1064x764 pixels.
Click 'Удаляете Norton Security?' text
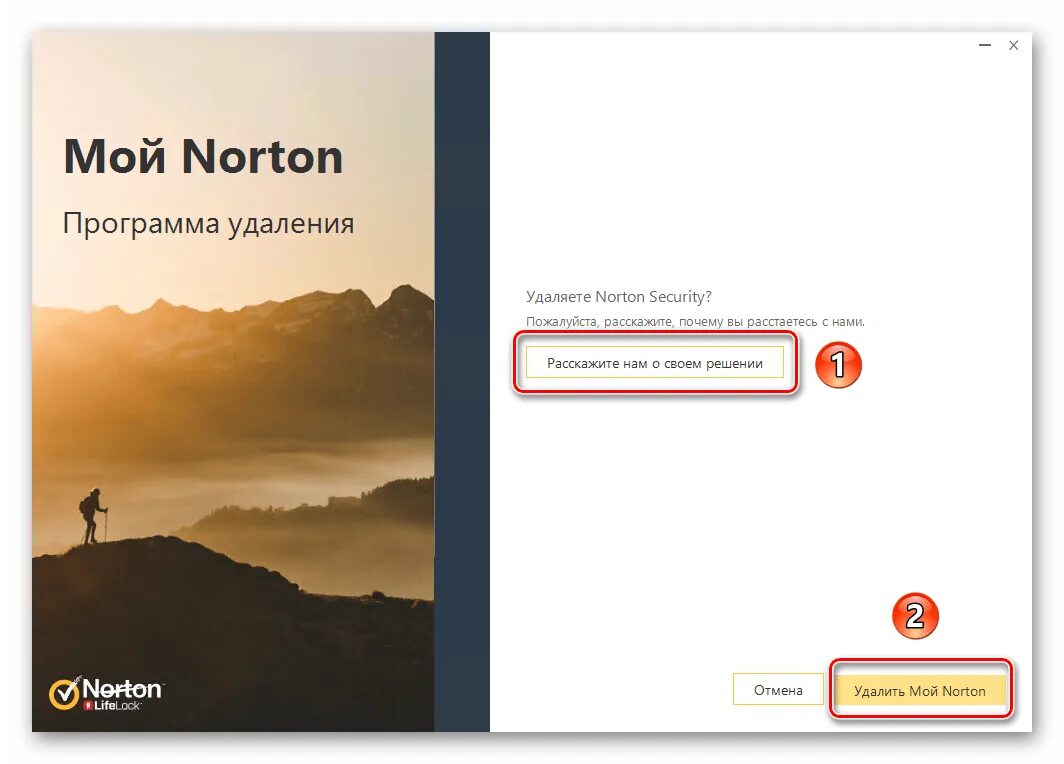click(619, 297)
